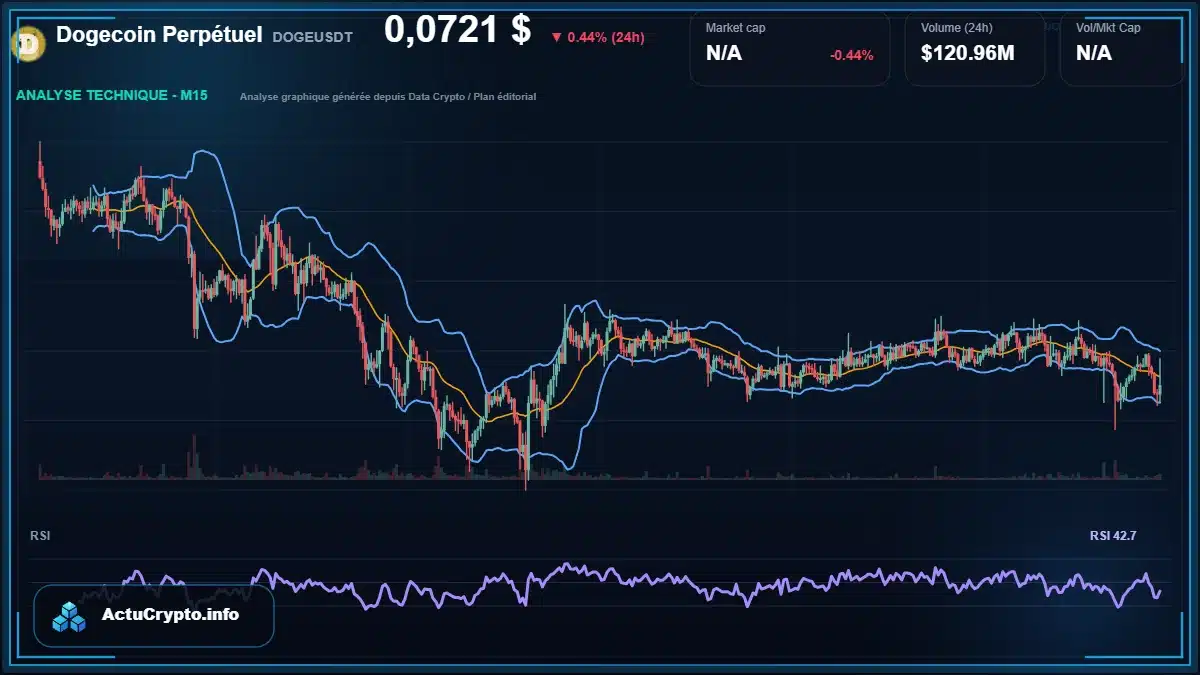
Task: Click the Vol/Mkt Cap label
Action: click(x=1108, y=28)
